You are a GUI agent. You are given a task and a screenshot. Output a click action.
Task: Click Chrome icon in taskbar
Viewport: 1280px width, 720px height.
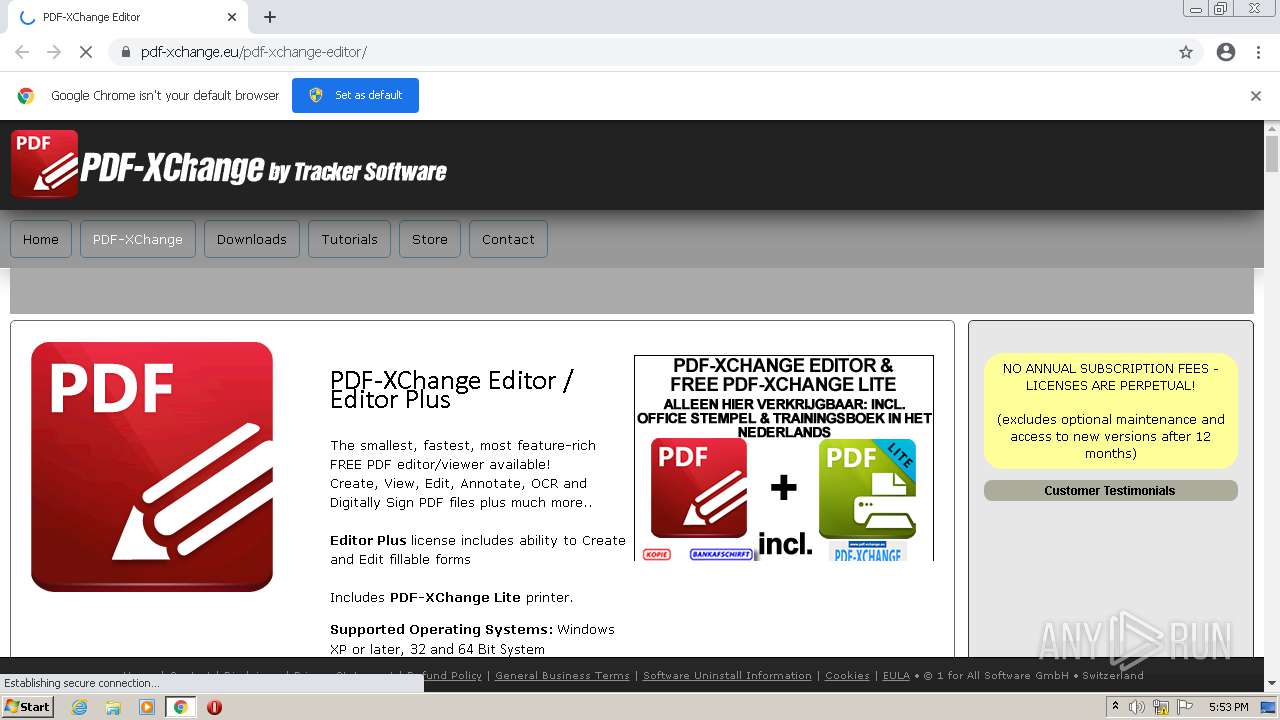[x=181, y=707]
